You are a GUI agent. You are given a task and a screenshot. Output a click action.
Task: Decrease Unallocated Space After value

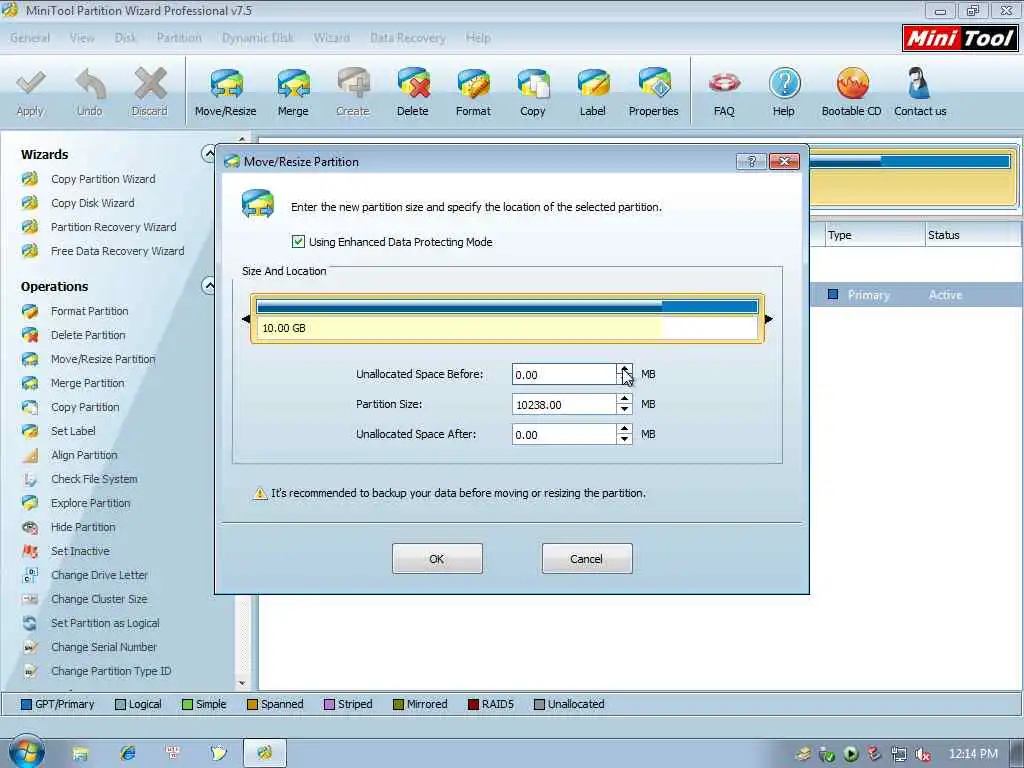(624, 440)
